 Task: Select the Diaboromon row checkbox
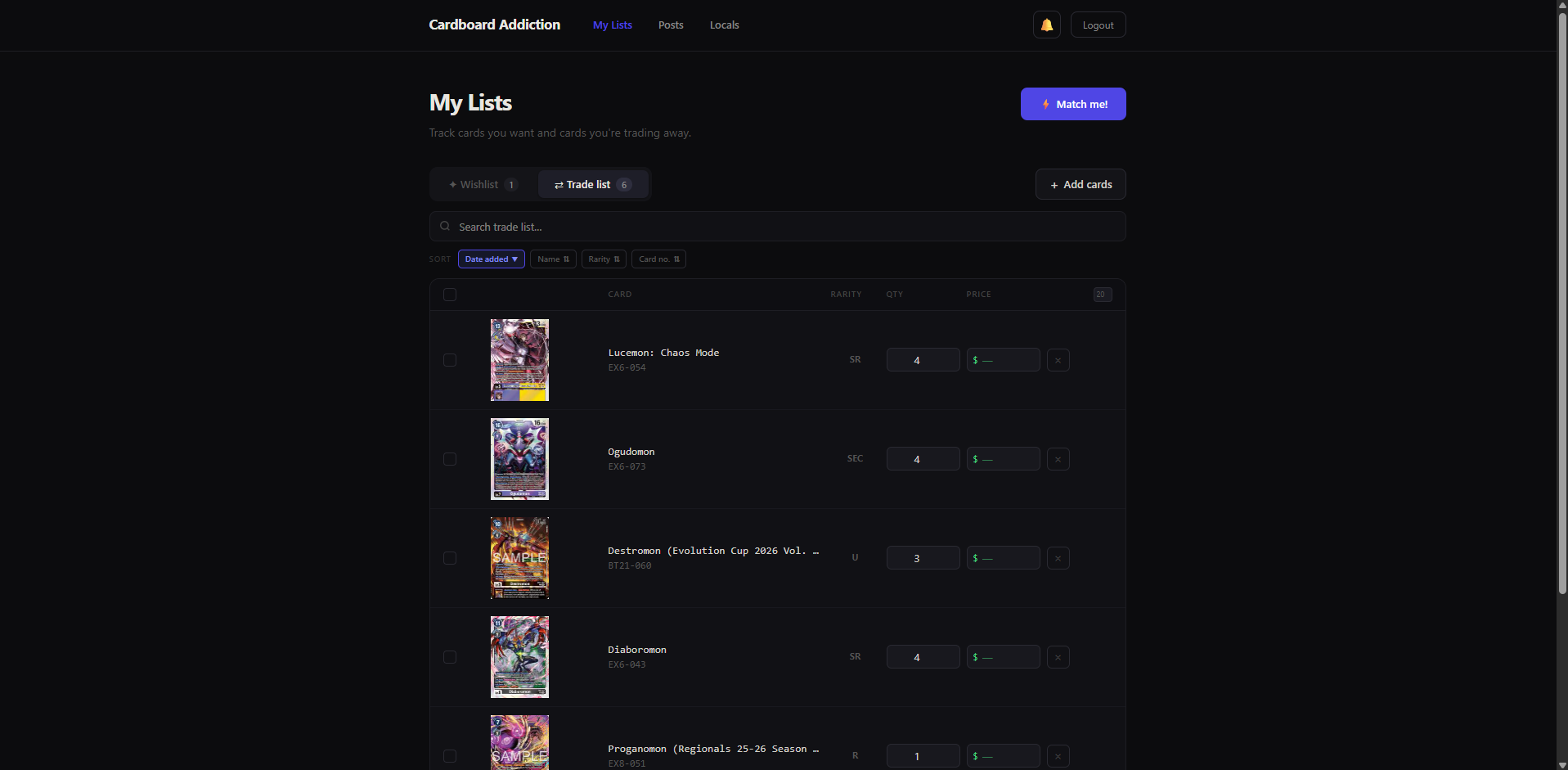450,657
